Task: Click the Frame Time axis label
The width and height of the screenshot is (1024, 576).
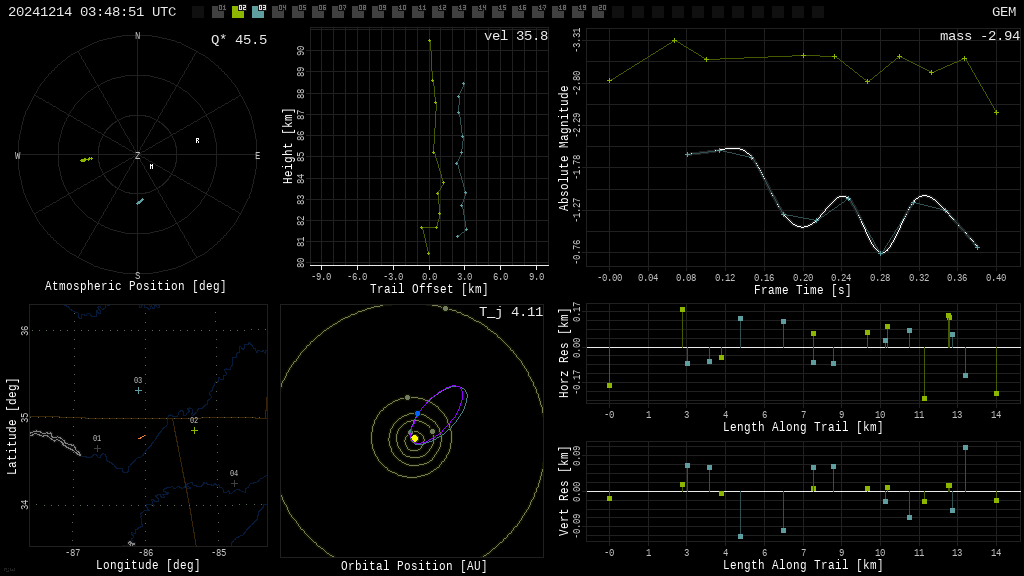Action: tap(802, 290)
